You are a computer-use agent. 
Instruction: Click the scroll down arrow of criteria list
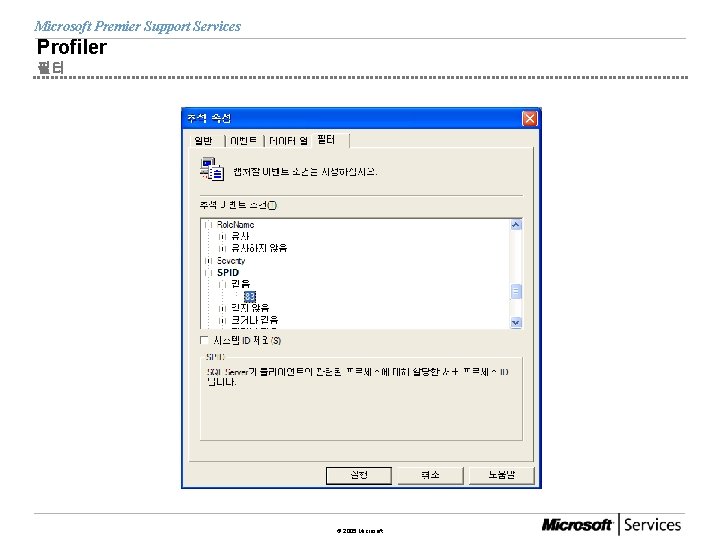point(516,322)
